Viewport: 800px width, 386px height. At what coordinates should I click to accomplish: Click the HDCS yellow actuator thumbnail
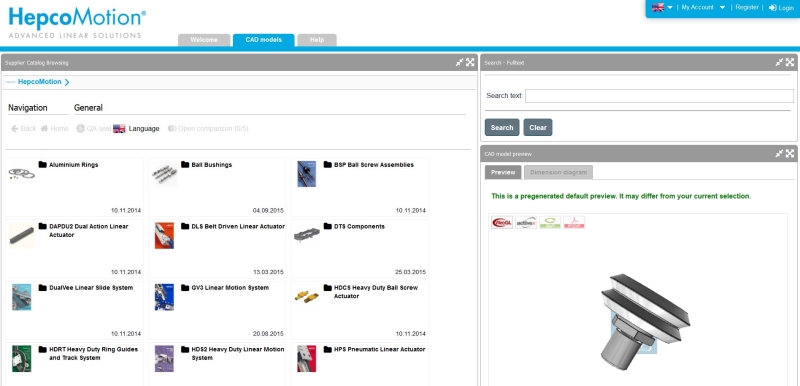click(307, 296)
